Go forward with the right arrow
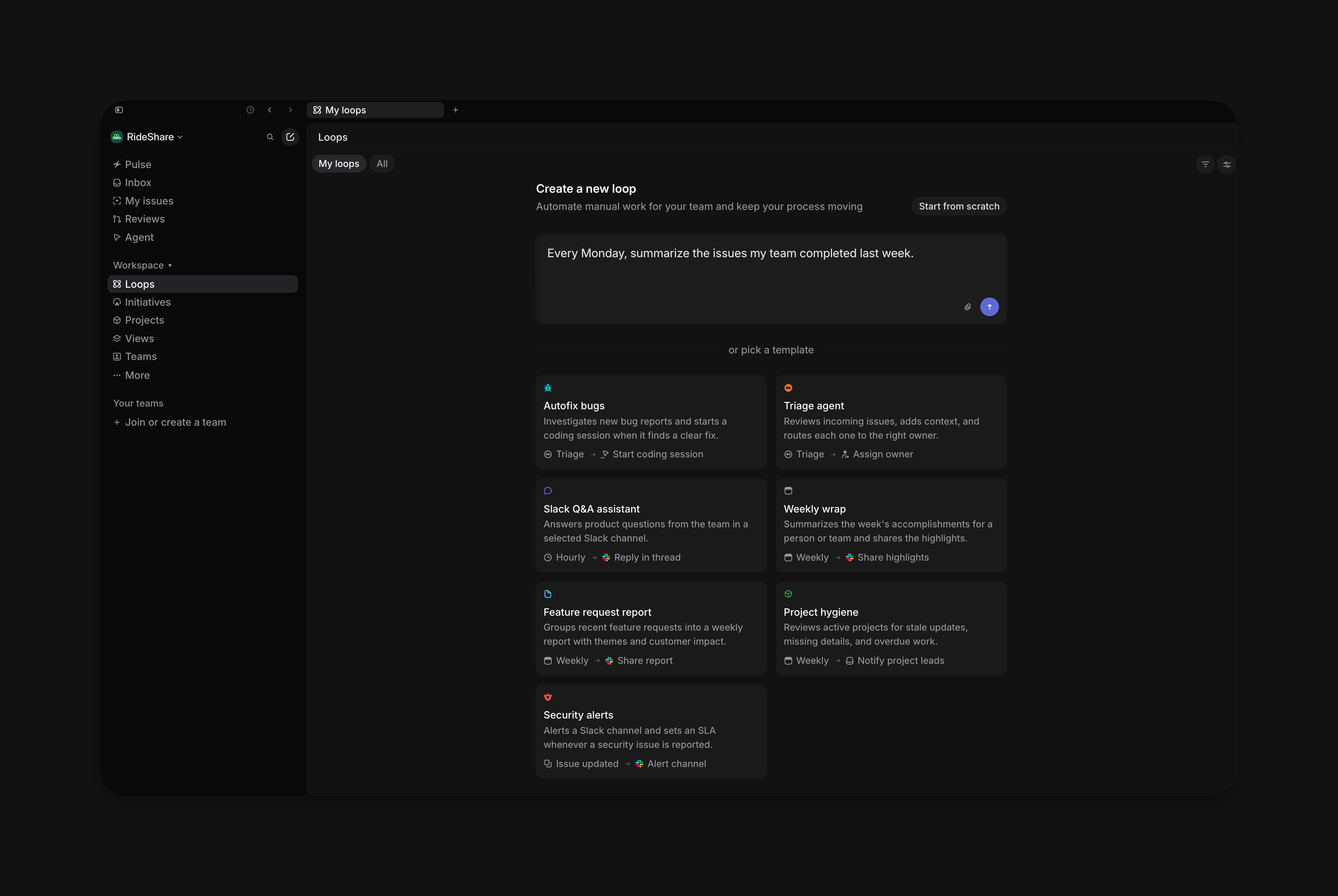This screenshot has height=896, width=1338. 291,110
